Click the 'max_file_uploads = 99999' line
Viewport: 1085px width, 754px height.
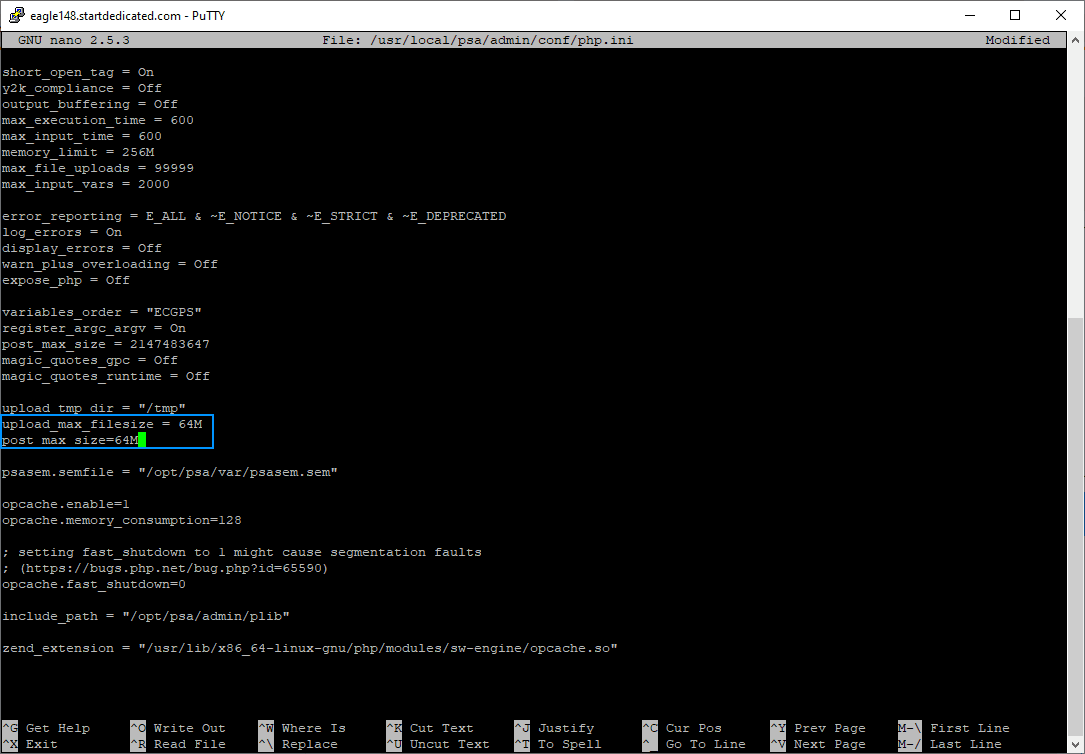[x=98, y=168]
